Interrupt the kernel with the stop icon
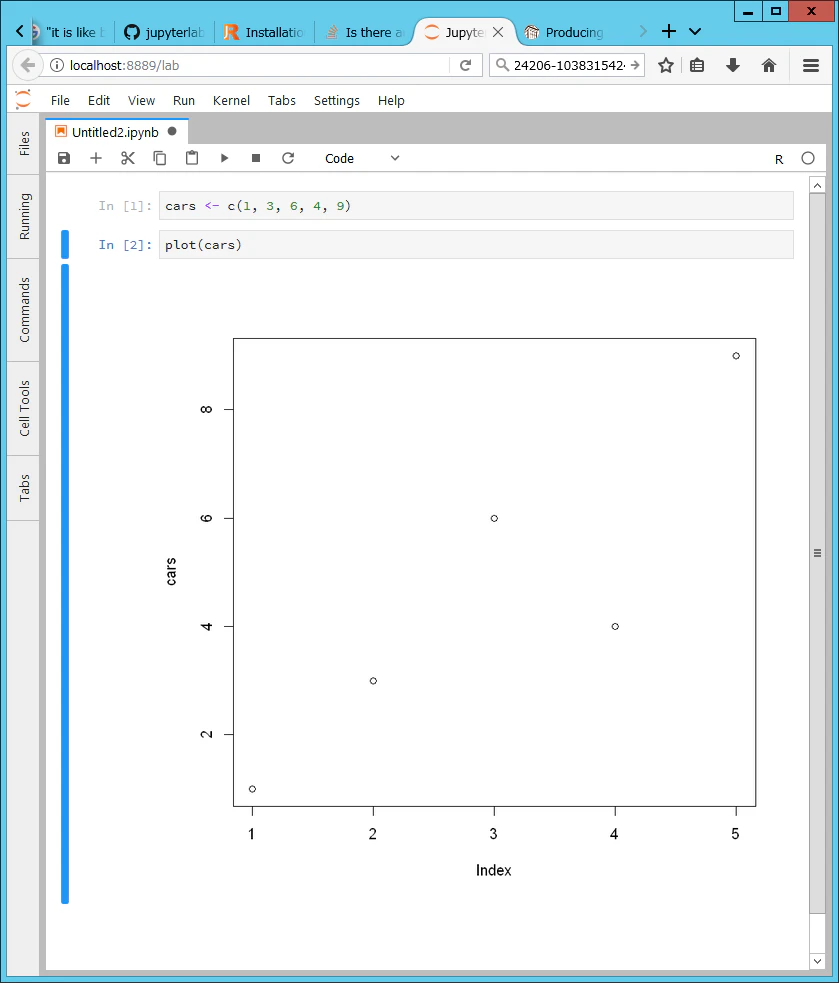 click(256, 158)
